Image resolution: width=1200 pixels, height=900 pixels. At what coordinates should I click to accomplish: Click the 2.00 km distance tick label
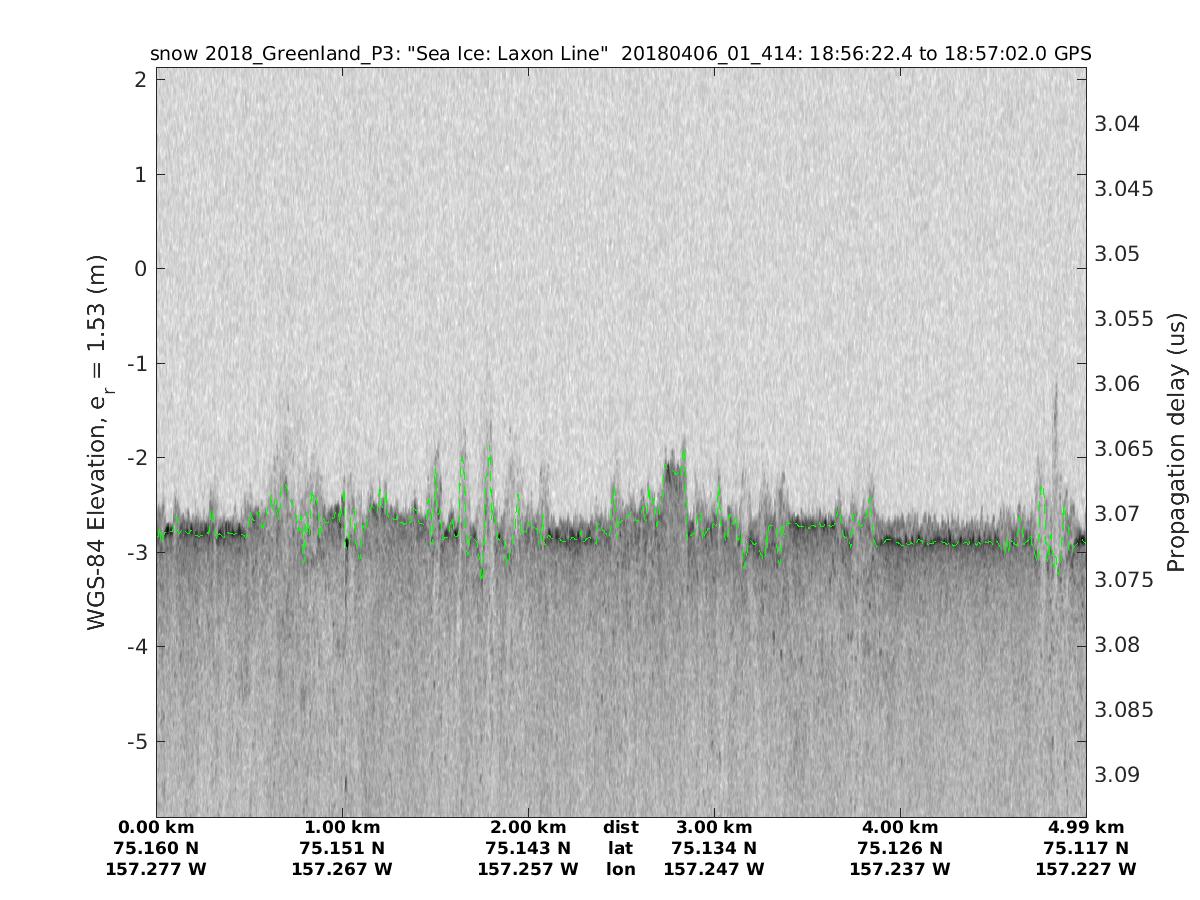[x=528, y=827]
